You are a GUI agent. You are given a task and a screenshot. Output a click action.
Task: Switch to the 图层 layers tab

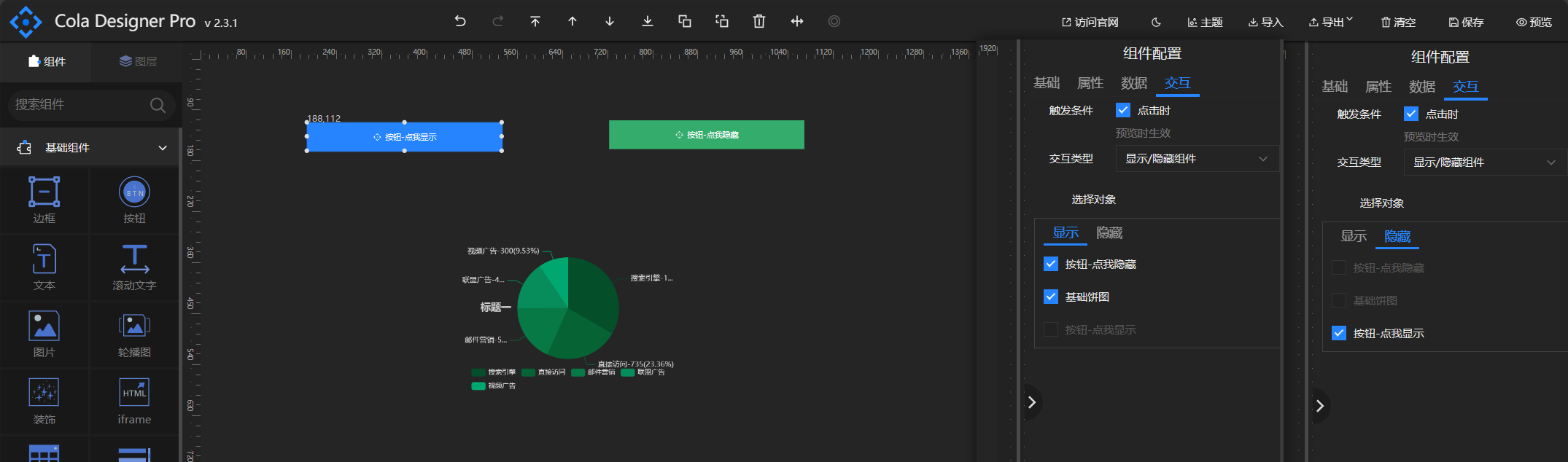pos(138,61)
